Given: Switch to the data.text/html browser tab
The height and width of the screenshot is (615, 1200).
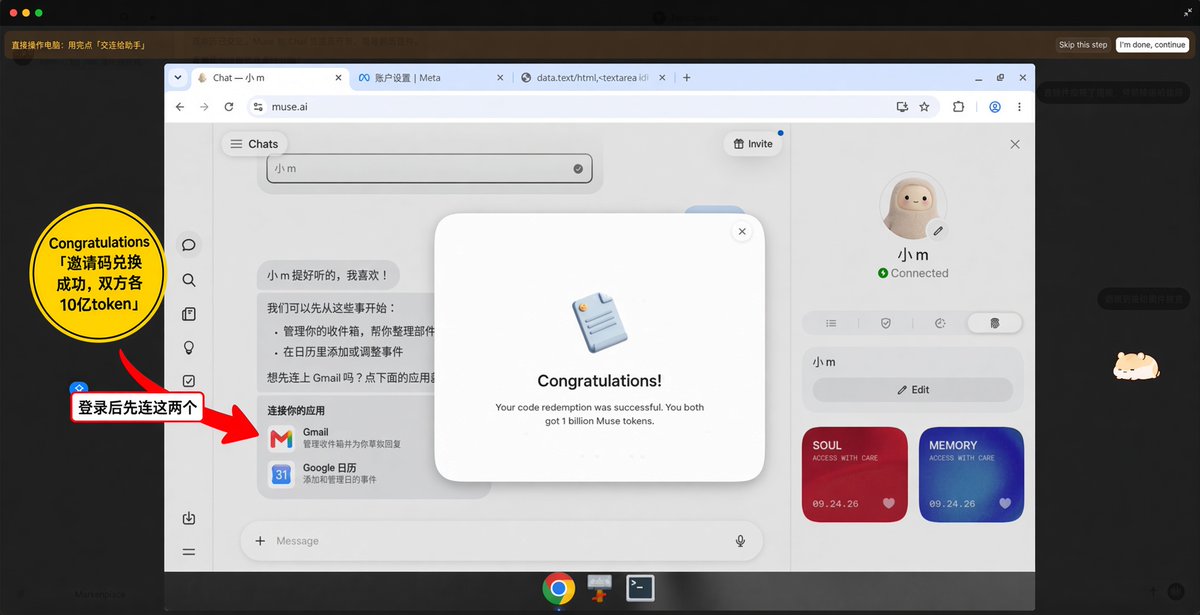Looking at the screenshot, I should click(590, 78).
